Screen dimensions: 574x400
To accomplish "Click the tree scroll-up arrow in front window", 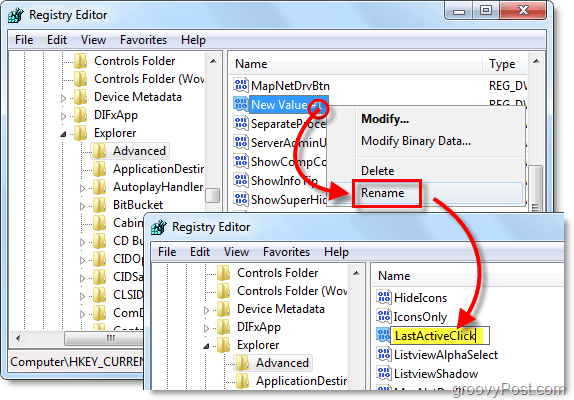I will [x=357, y=273].
